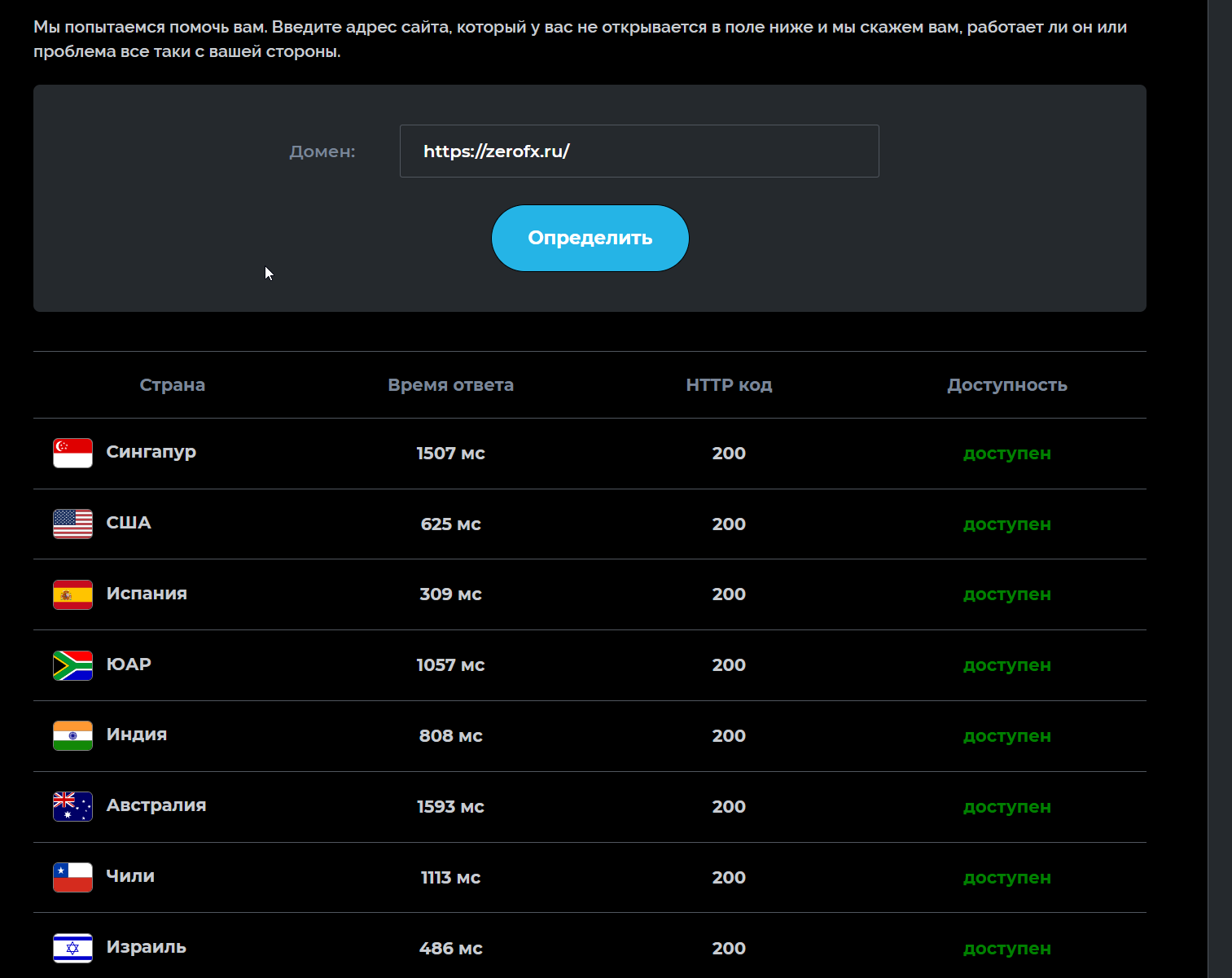Click the 486 мс response time
Image resolution: width=1232 pixels, height=978 pixels.
(x=451, y=949)
